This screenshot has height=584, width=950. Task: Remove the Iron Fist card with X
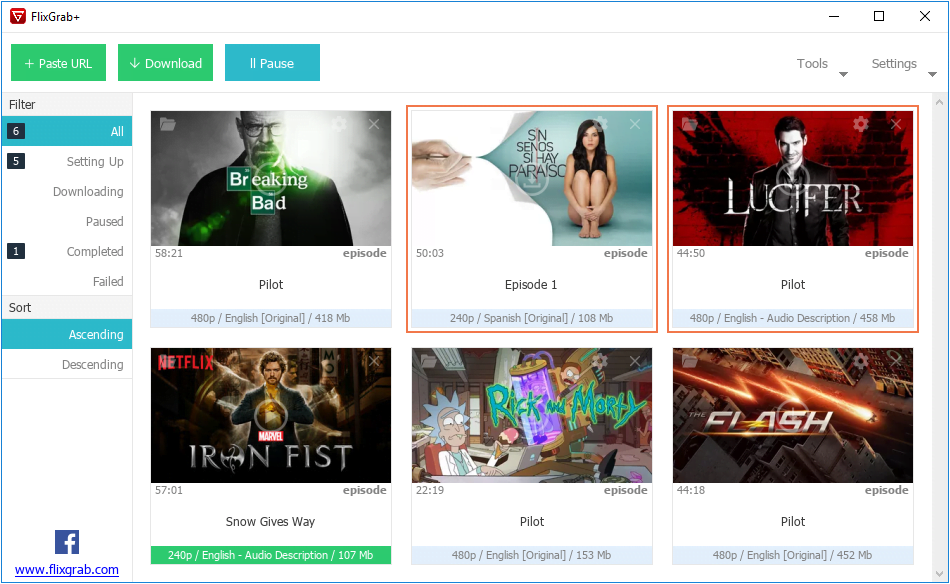pos(374,361)
